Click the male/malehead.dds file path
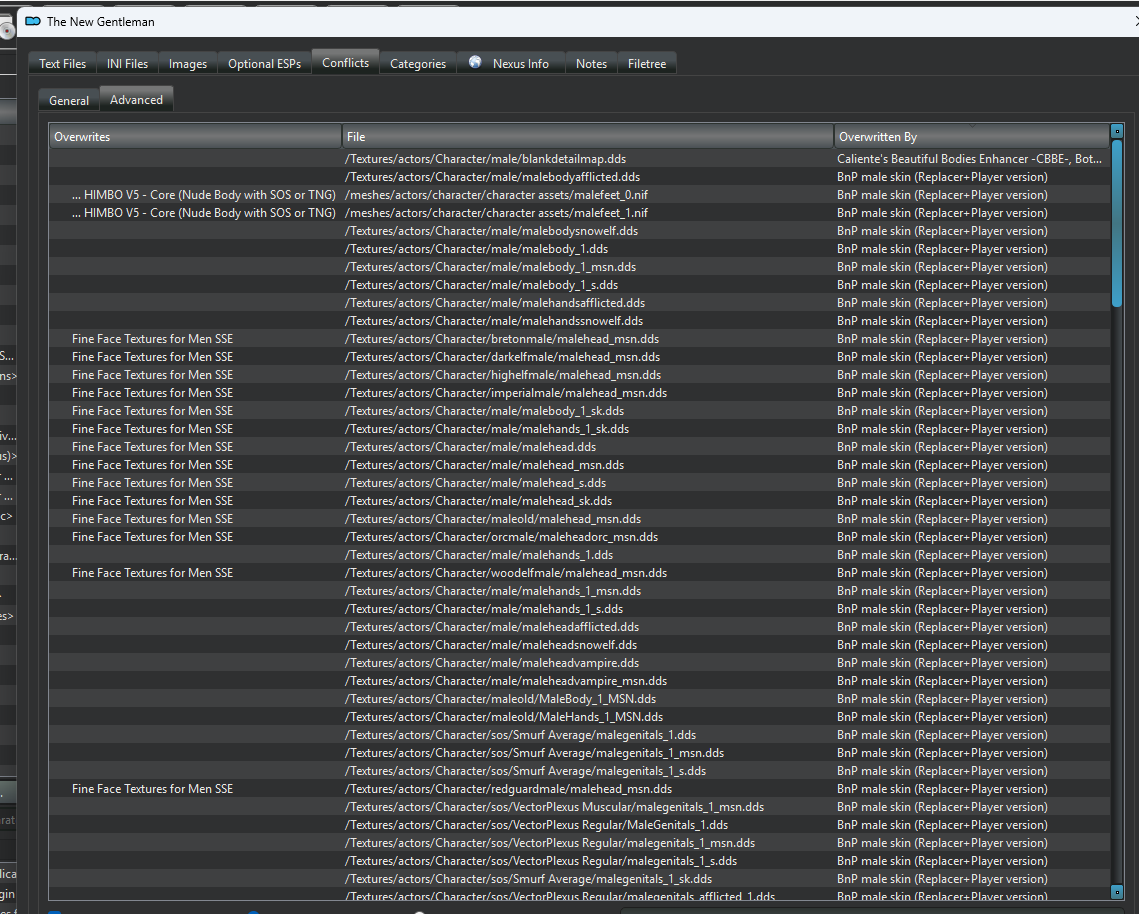 [471, 447]
